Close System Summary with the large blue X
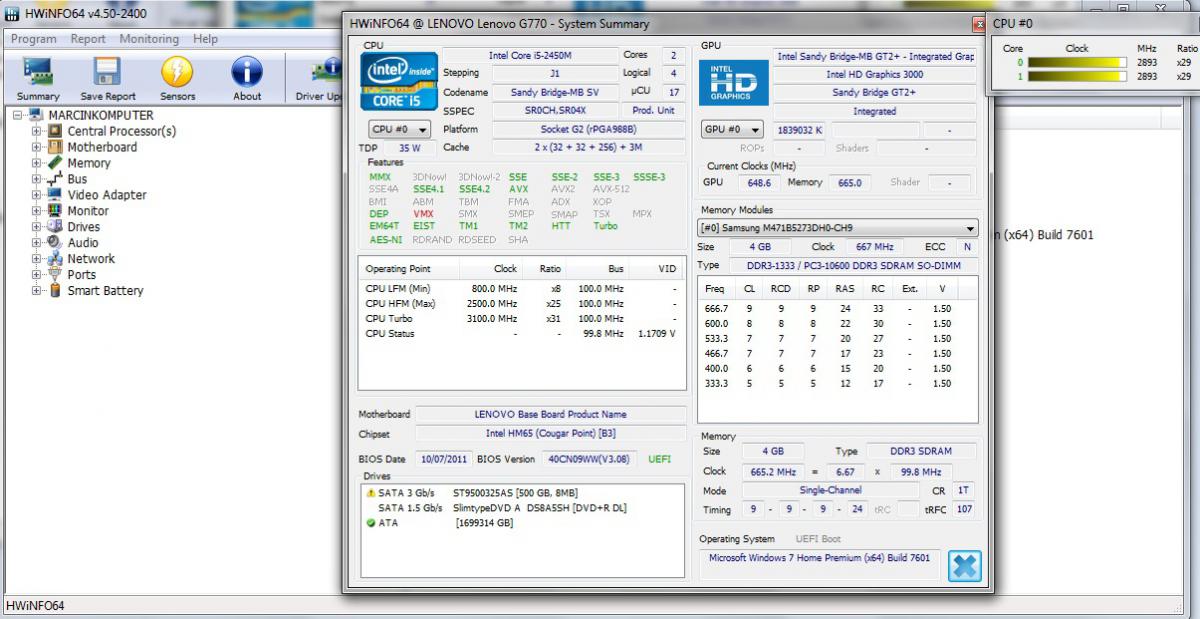Image resolution: width=1200 pixels, height=619 pixels. pyautogui.click(x=964, y=566)
